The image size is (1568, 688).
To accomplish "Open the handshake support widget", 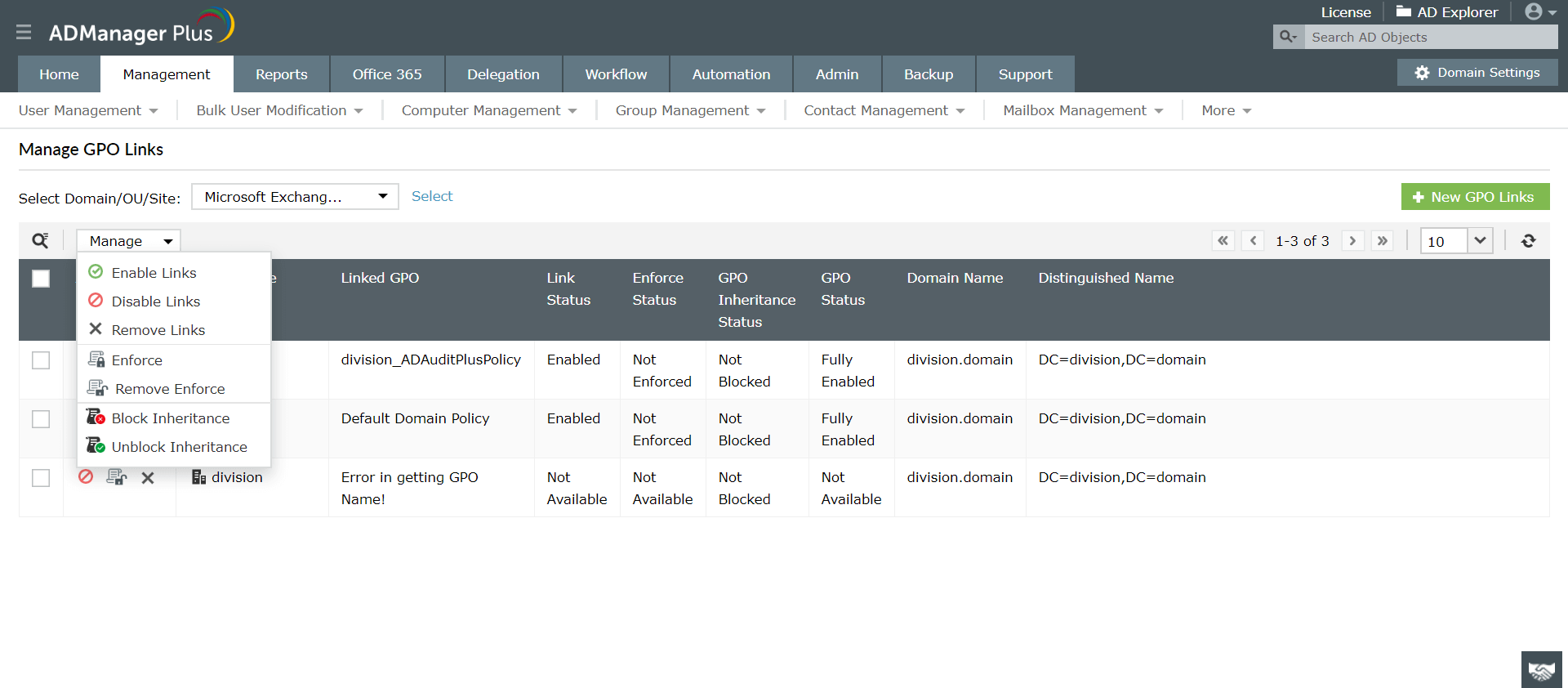I will tap(1541, 670).
